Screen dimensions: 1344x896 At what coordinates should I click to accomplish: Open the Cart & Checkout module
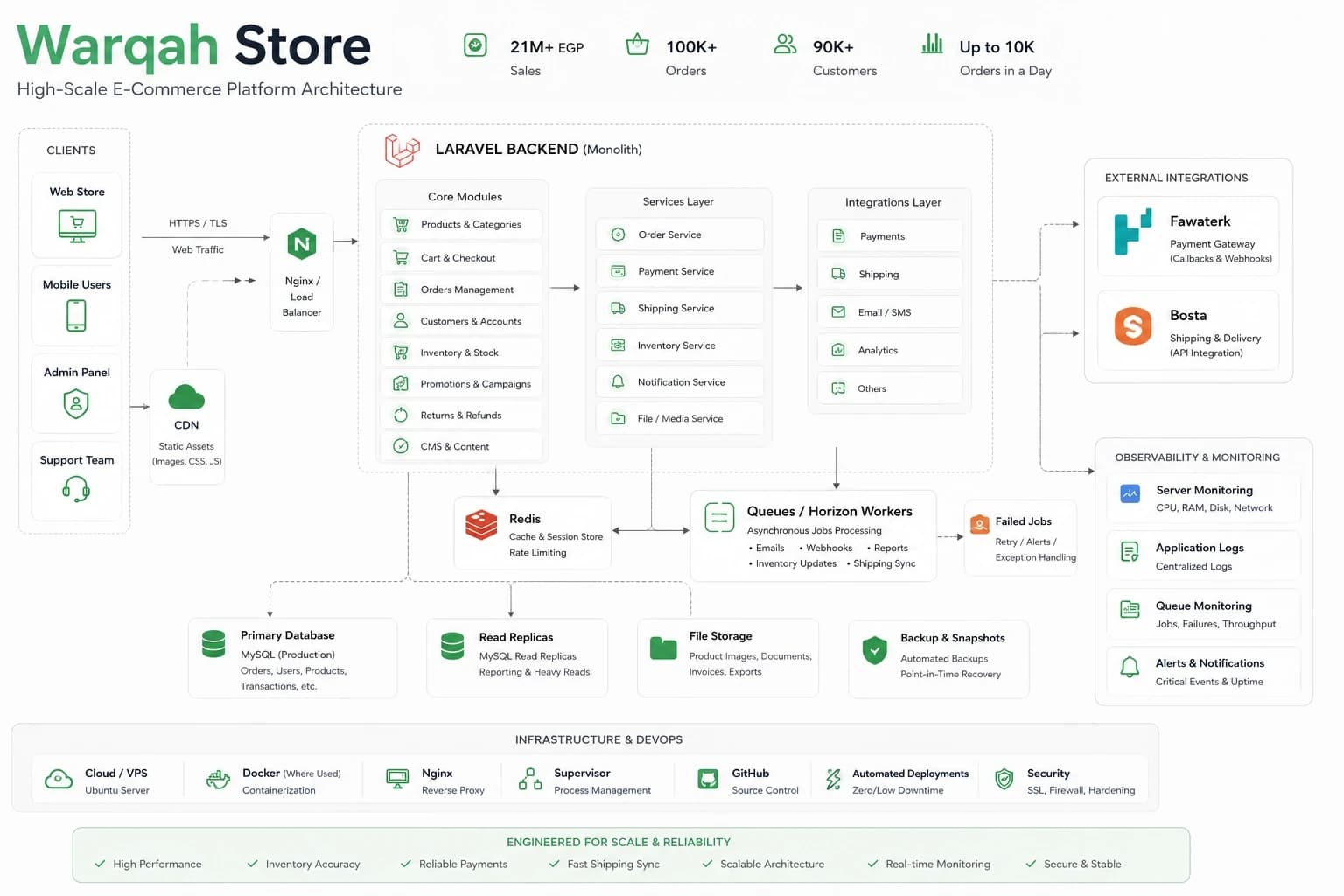(x=461, y=258)
